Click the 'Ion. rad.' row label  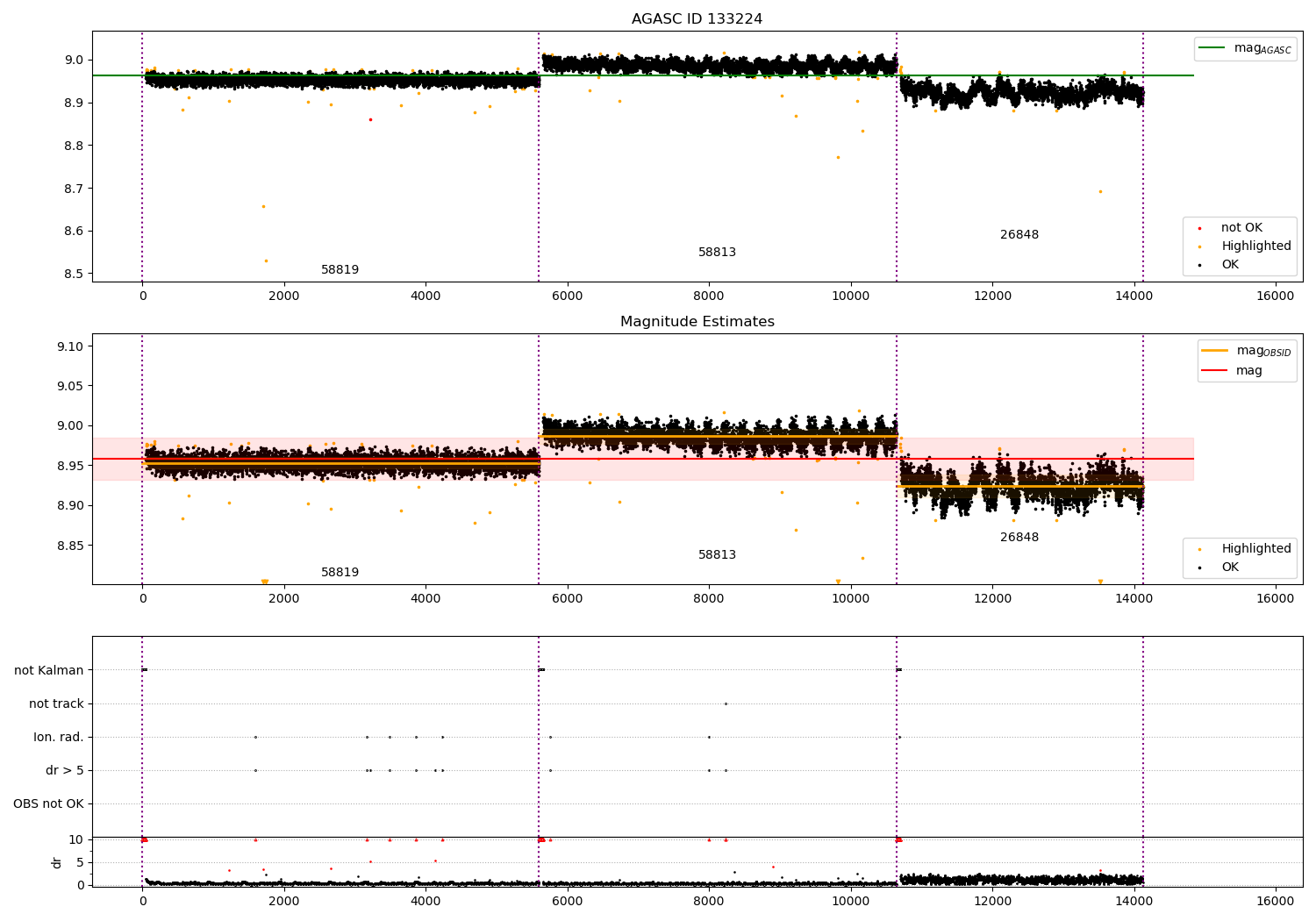click(59, 738)
